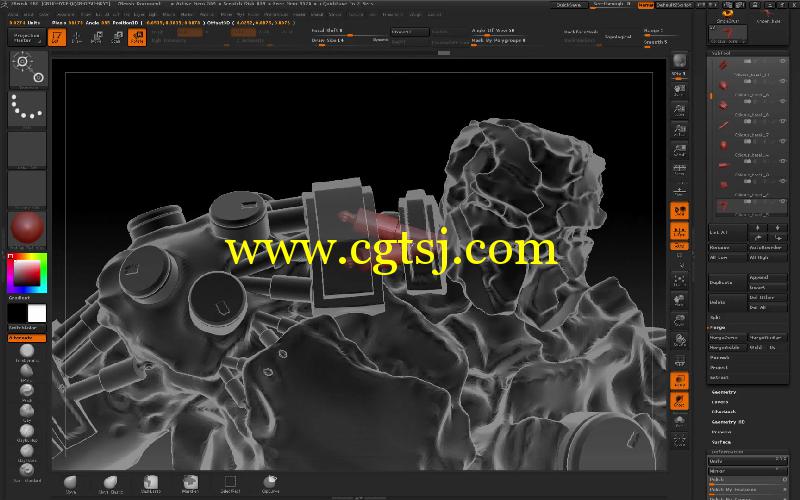
Task: Choose the SelectRect brush at bottom shelf
Action: 230,484
